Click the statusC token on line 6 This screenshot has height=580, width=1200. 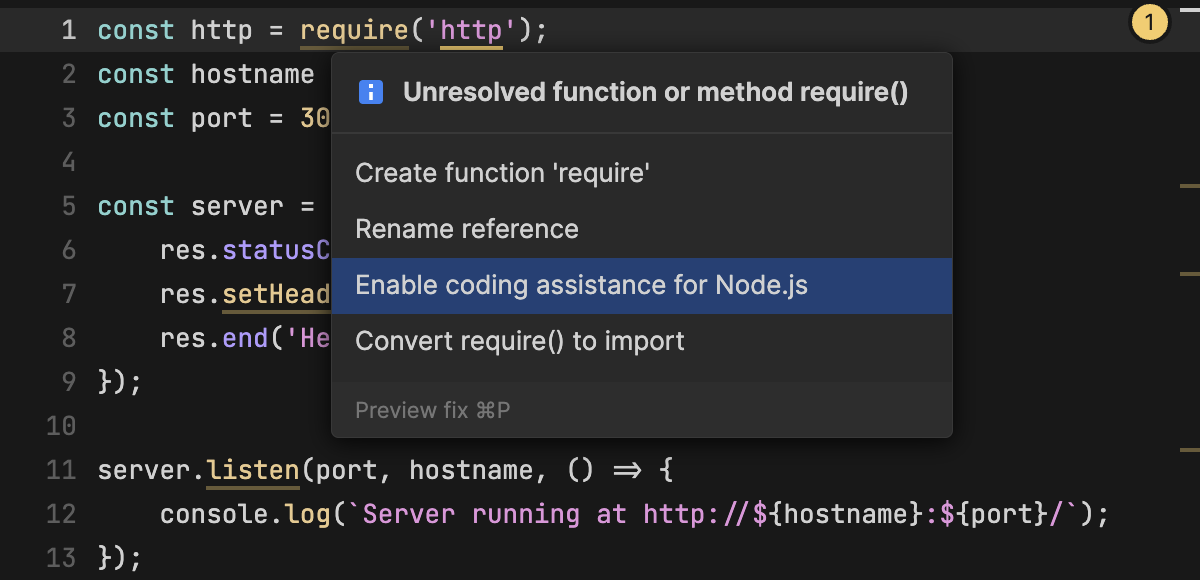pyautogui.click(x=278, y=250)
